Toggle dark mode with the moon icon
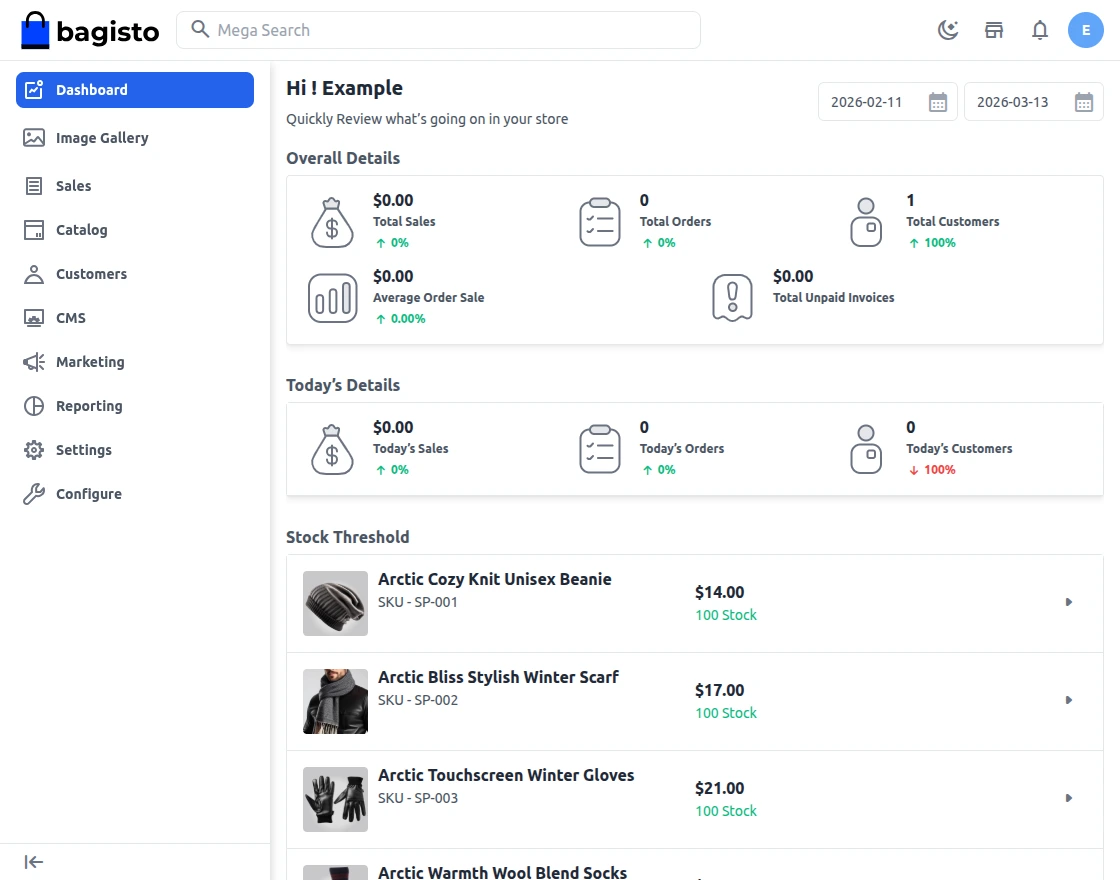Viewport: 1120px width, 880px height. tap(948, 30)
